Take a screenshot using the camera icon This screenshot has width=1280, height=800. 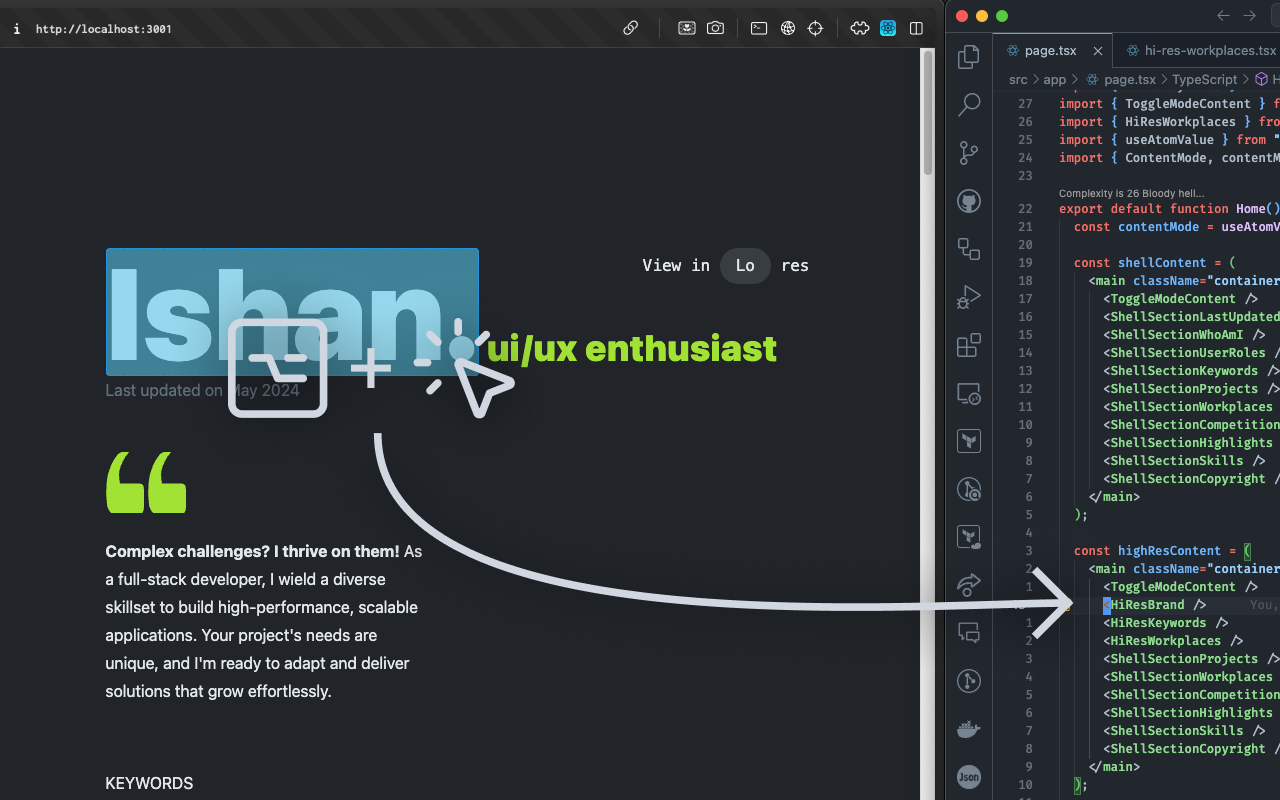[715, 28]
